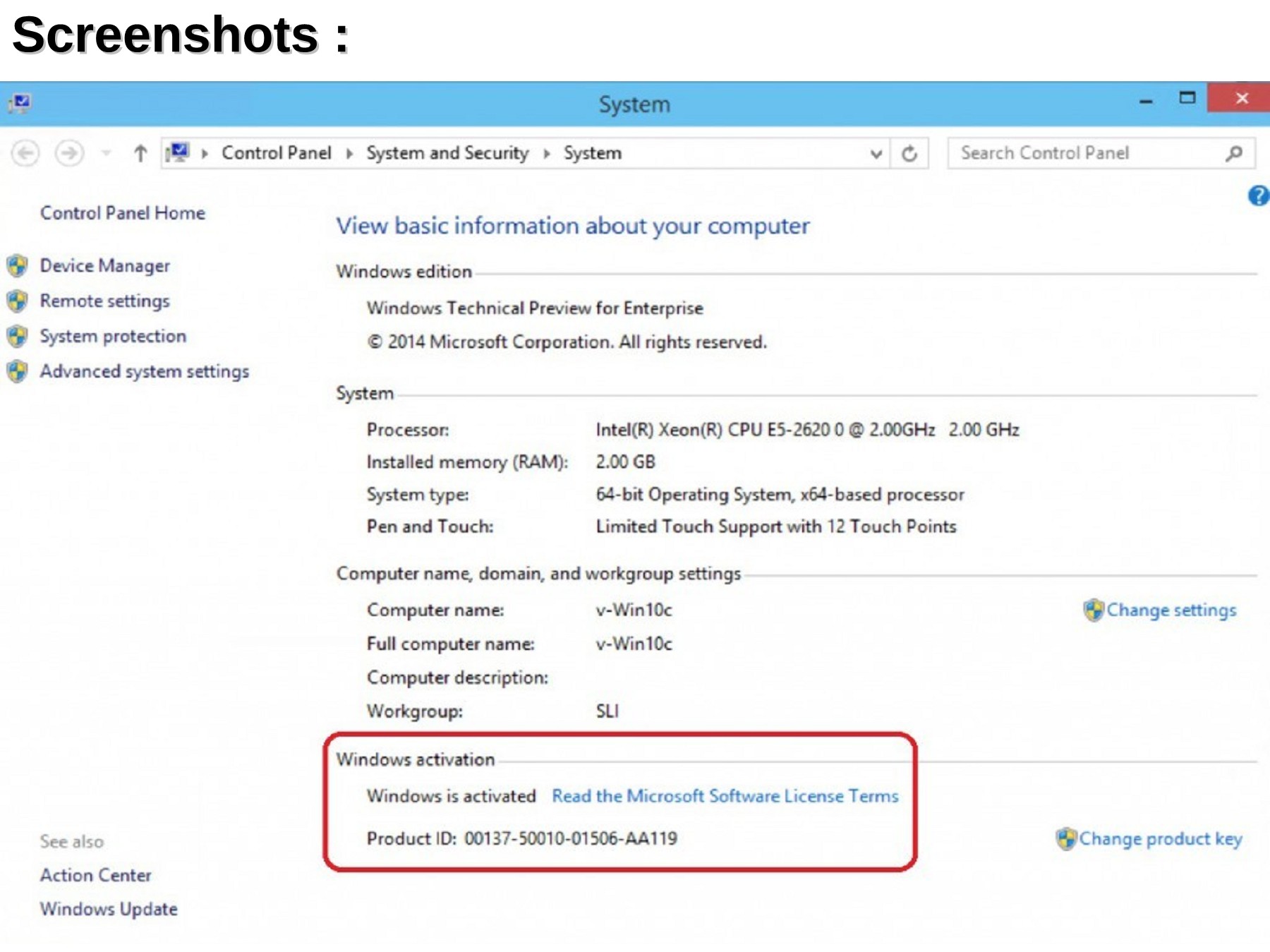This screenshot has width=1270, height=952.
Task: Click the Refresh button in address bar
Action: [909, 153]
